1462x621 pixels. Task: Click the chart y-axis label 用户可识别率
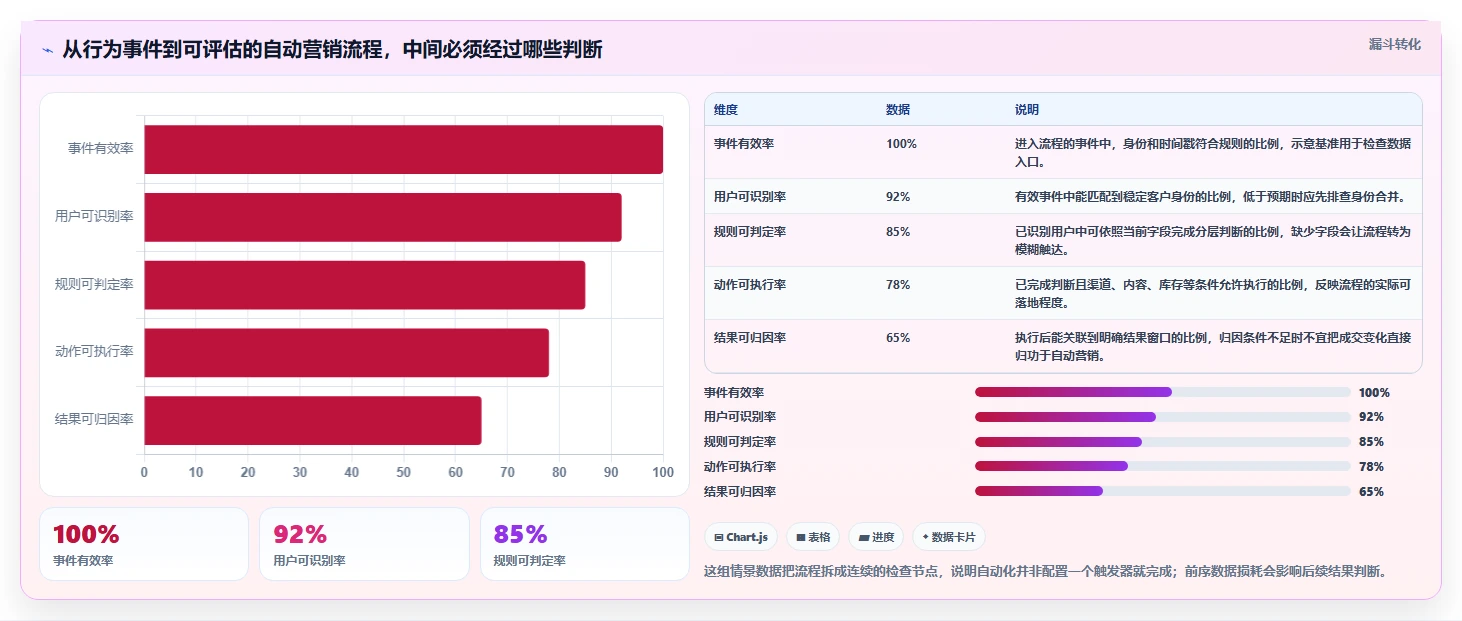click(94, 216)
